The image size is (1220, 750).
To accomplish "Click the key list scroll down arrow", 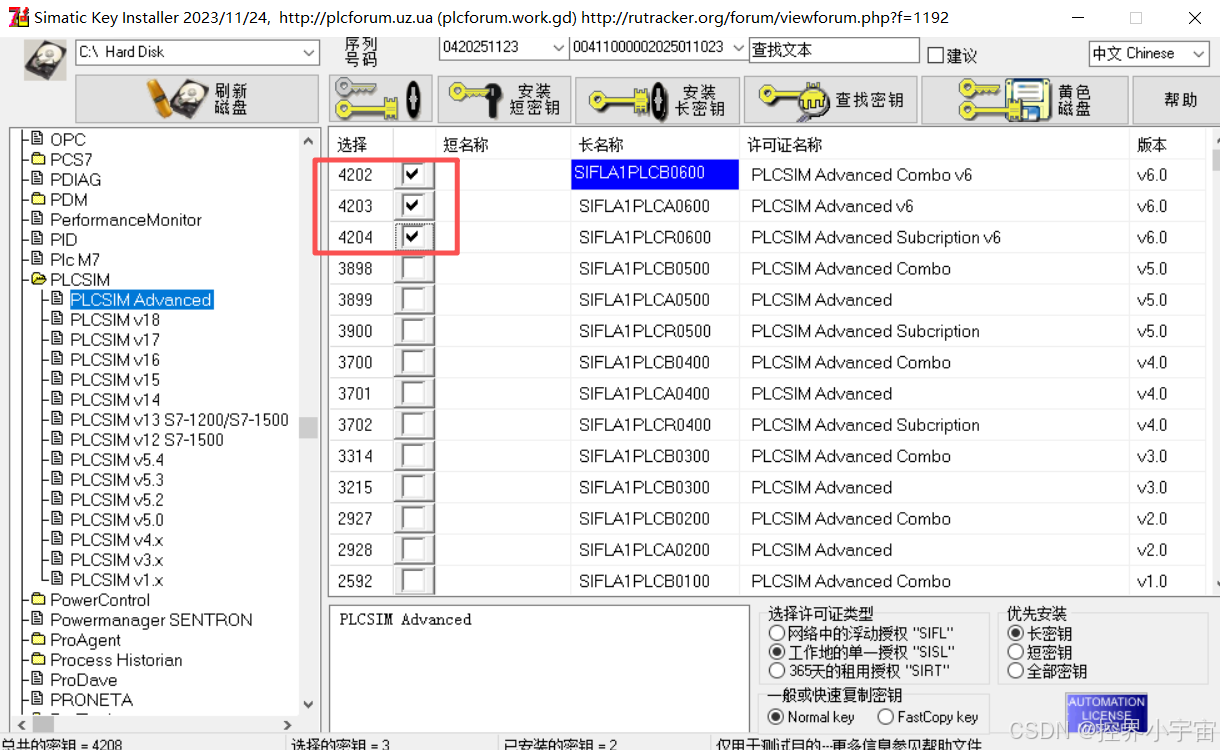I will (1214, 586).
